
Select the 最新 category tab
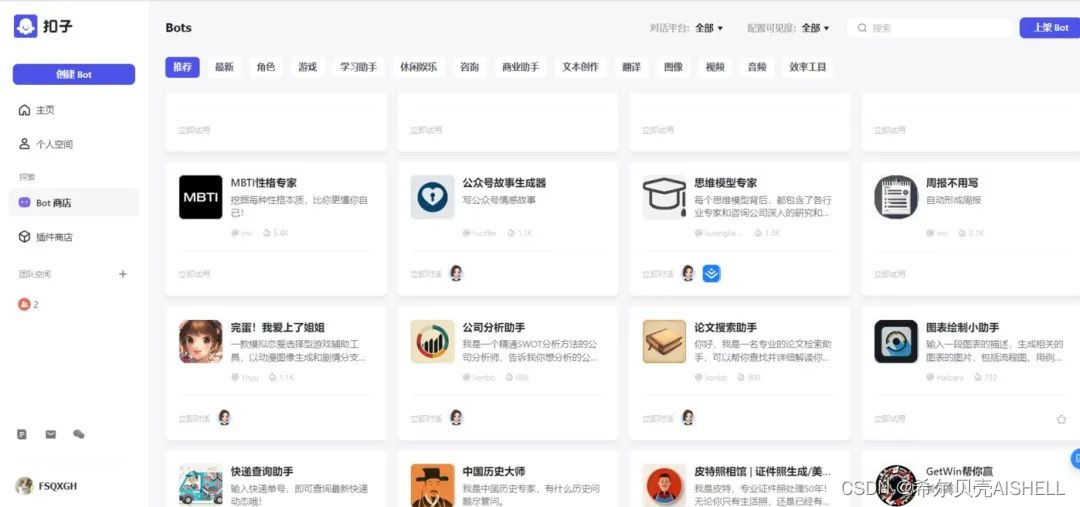tap(224, 68)
